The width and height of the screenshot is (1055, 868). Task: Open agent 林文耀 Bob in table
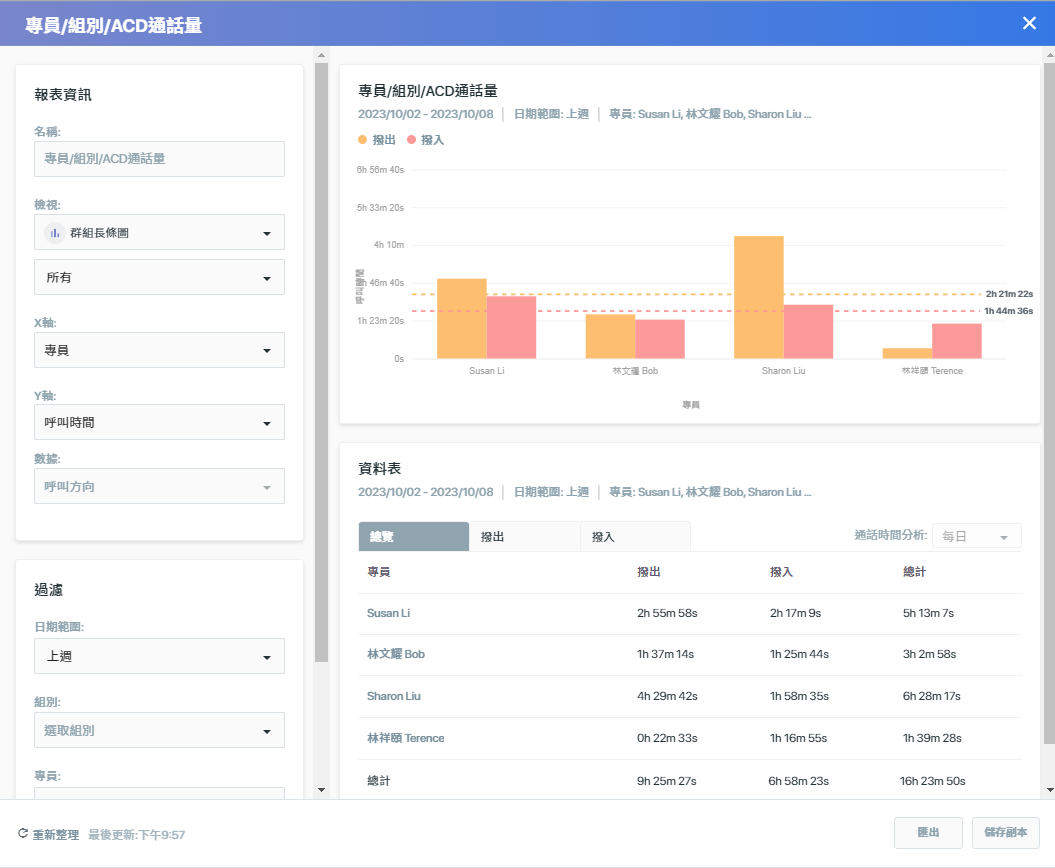tap(396, 654)
